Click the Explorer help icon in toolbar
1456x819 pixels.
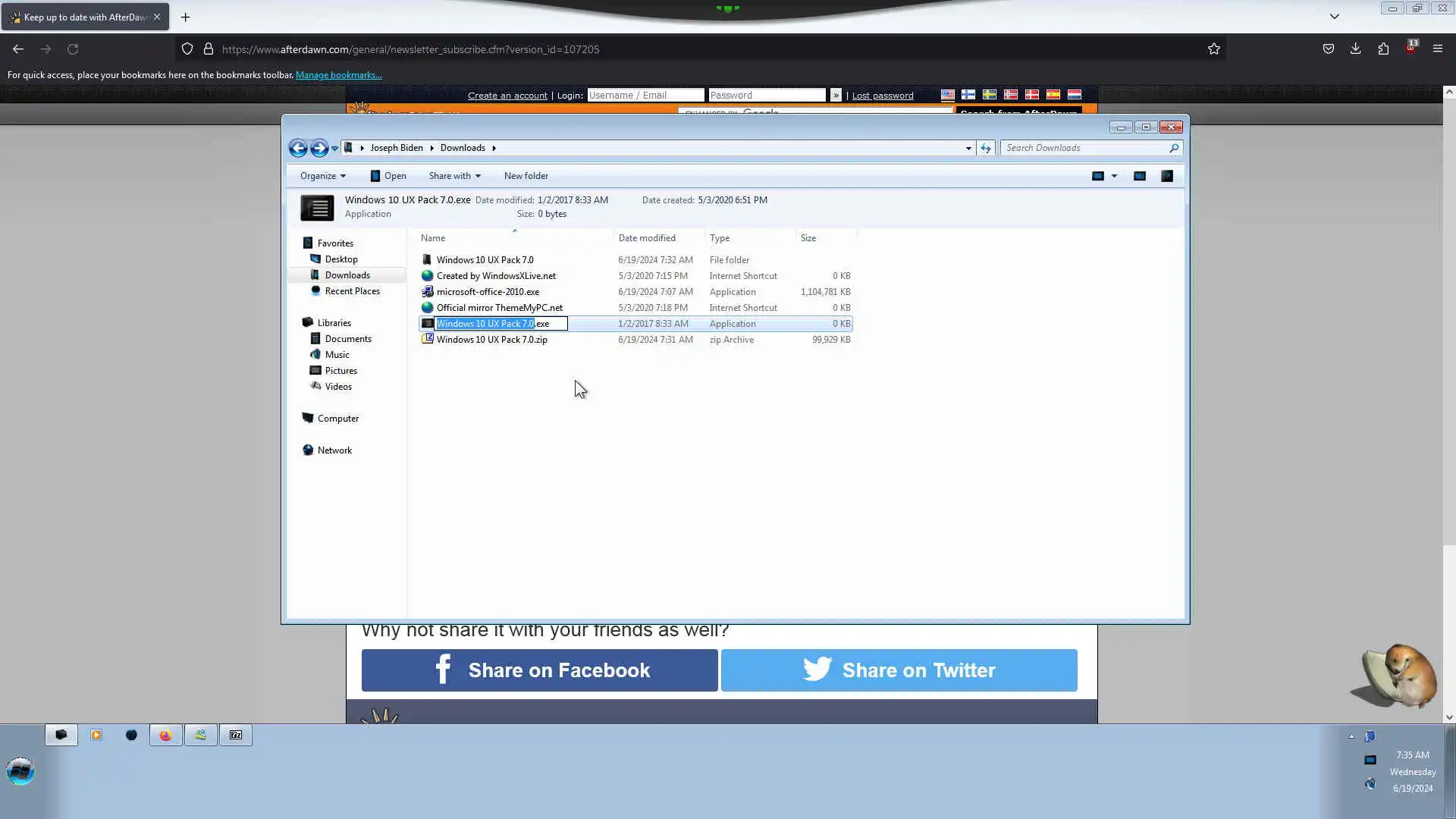pos(1167,176)
